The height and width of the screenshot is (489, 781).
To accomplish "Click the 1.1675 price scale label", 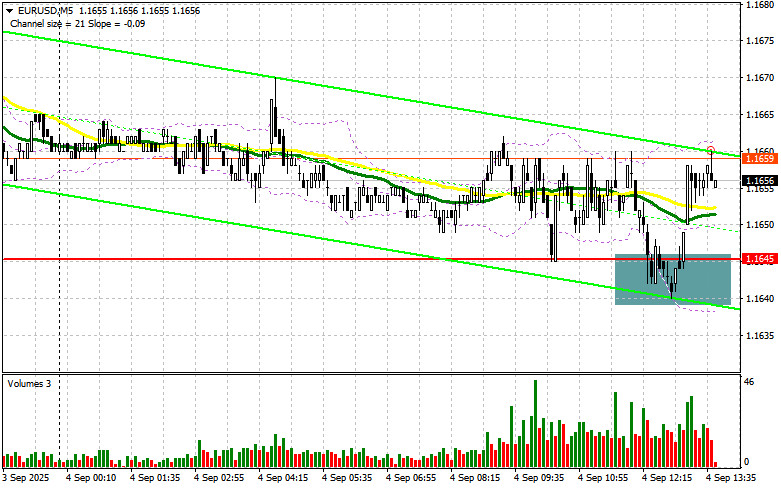I will tap(760, 41).
